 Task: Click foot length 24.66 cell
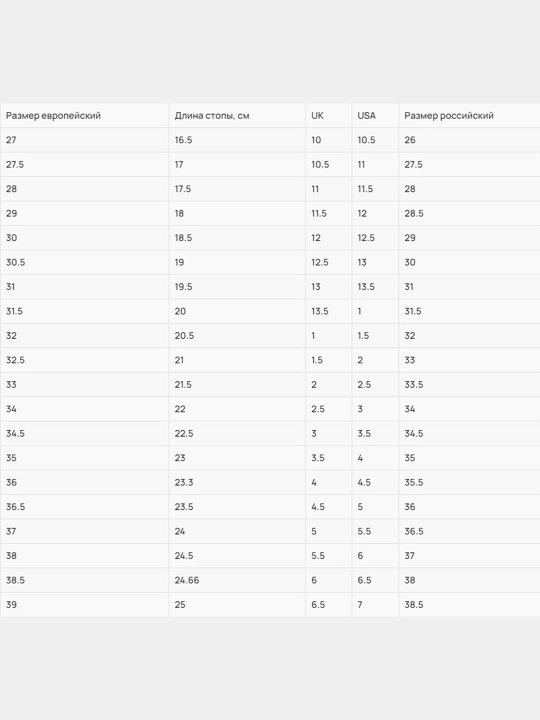tap(237, 580)
